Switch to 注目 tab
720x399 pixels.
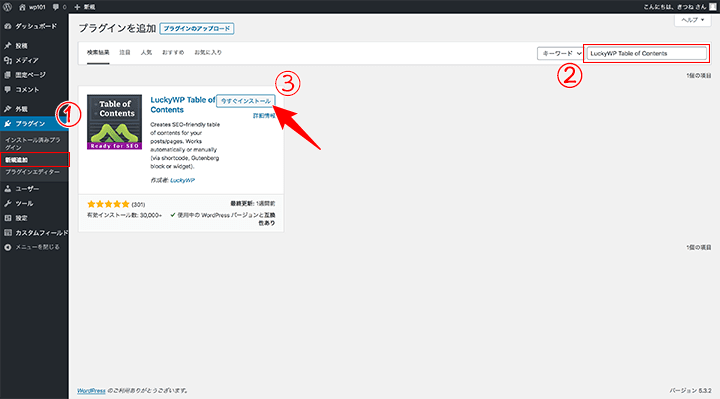pos(125,53)
